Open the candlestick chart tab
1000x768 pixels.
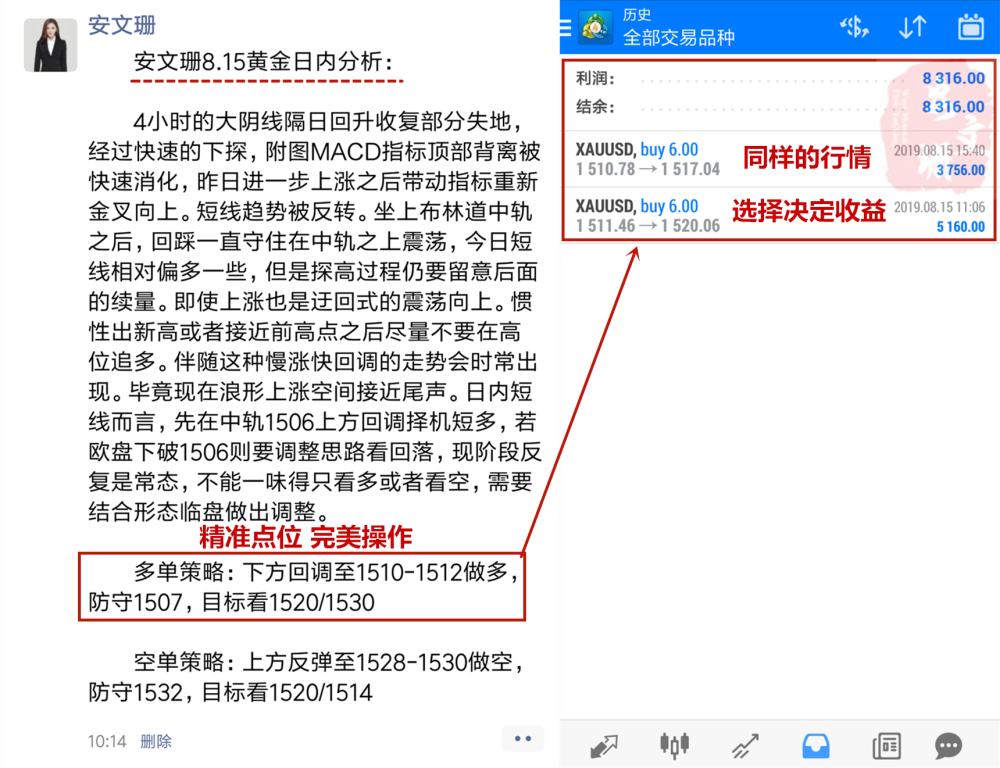(674, 744)
